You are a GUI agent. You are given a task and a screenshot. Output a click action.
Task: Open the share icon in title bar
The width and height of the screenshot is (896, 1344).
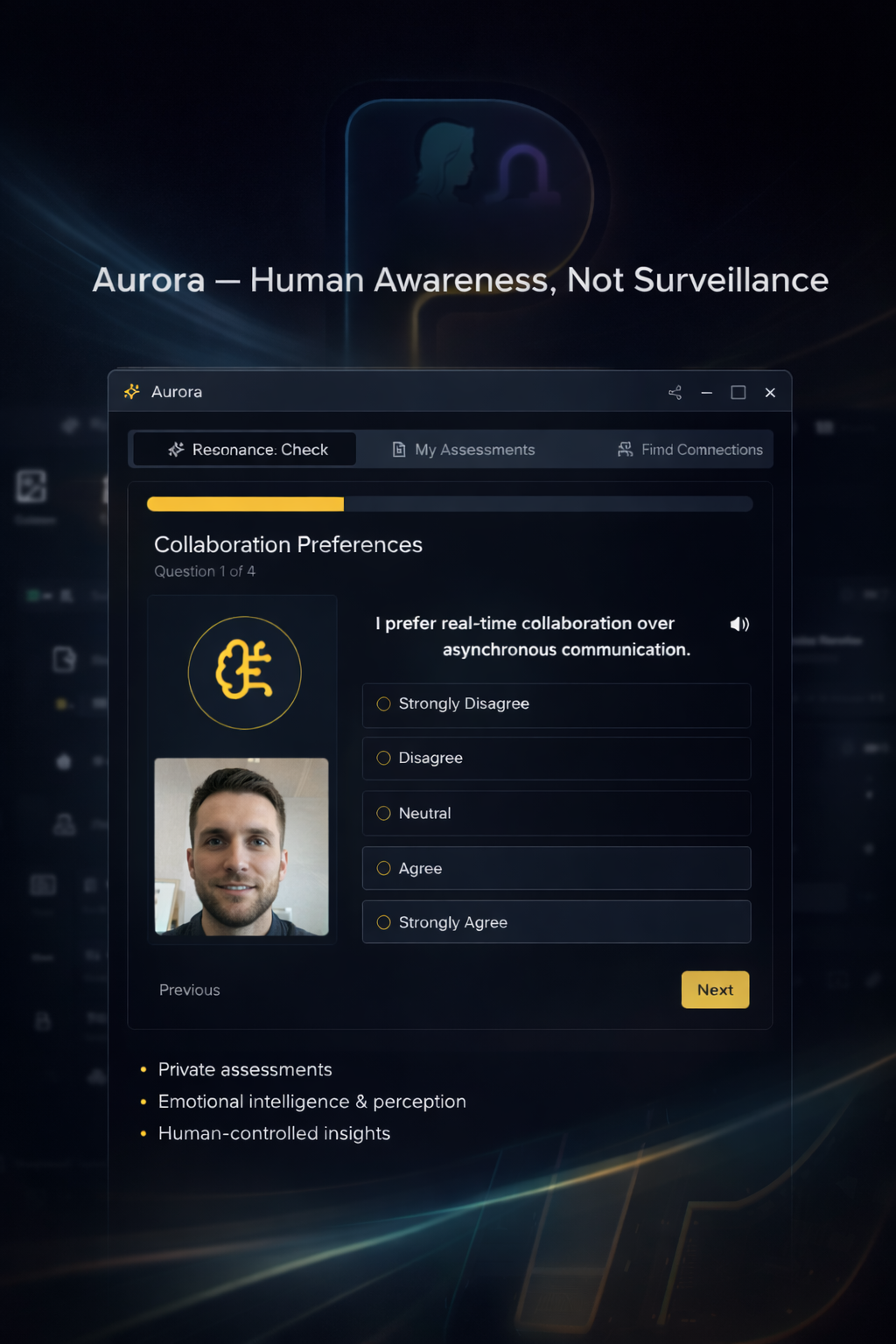pyautogui.click(x=675, y=392)
